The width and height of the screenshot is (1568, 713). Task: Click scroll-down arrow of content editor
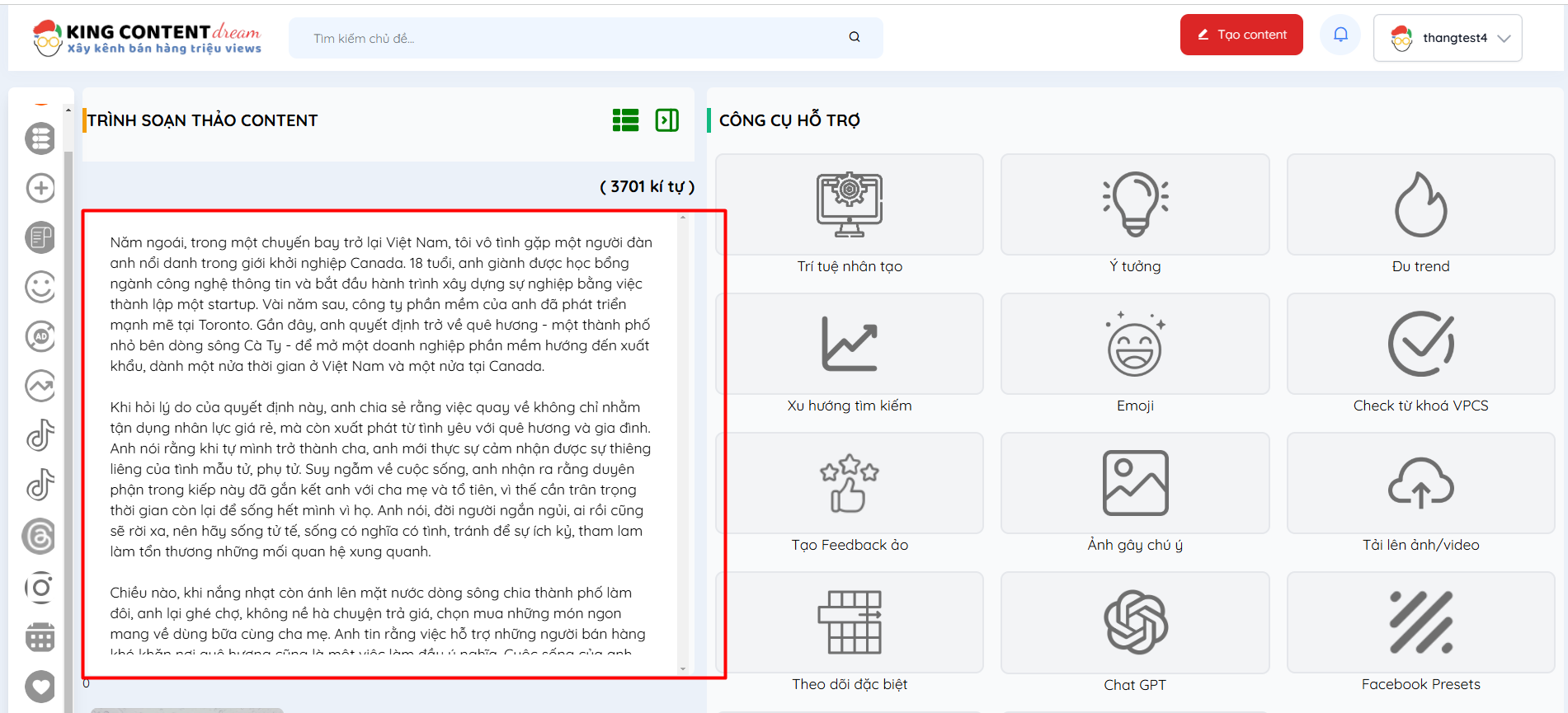[x=683, y=668]
